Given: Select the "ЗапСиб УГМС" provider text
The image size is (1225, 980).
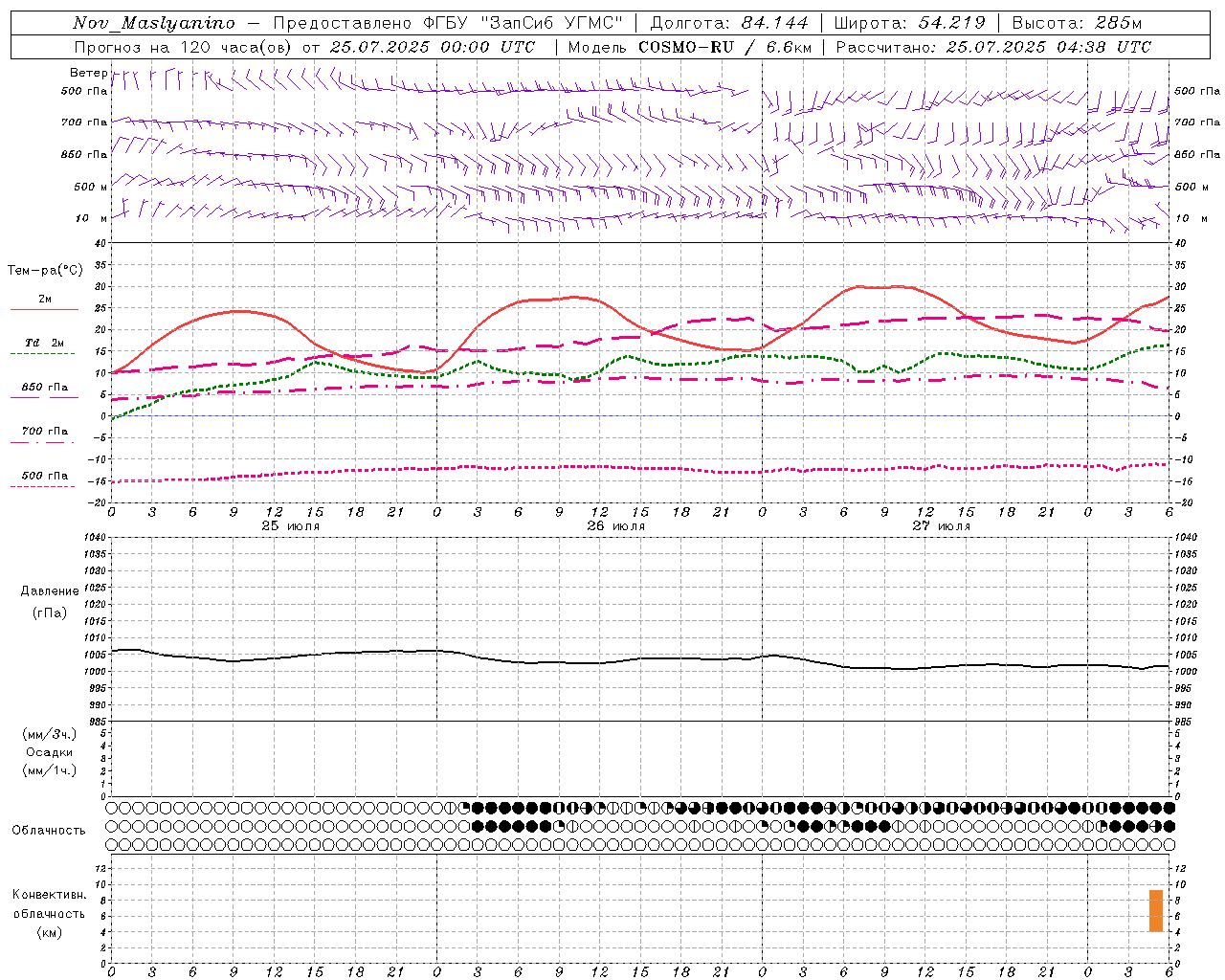Looking at the screenshot, I should pyautogui.click(x=551, y=24).
